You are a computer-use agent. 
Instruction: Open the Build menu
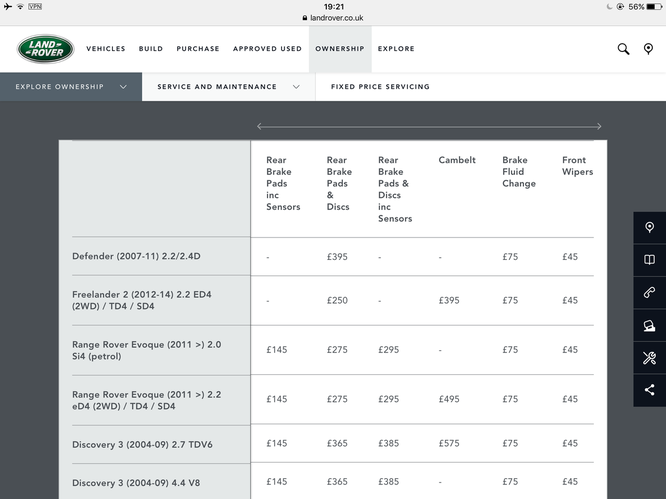(x=151, y=49)
